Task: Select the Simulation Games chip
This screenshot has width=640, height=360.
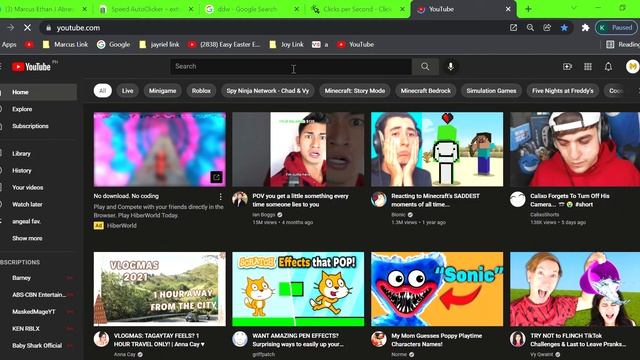Action: (491, 91)
